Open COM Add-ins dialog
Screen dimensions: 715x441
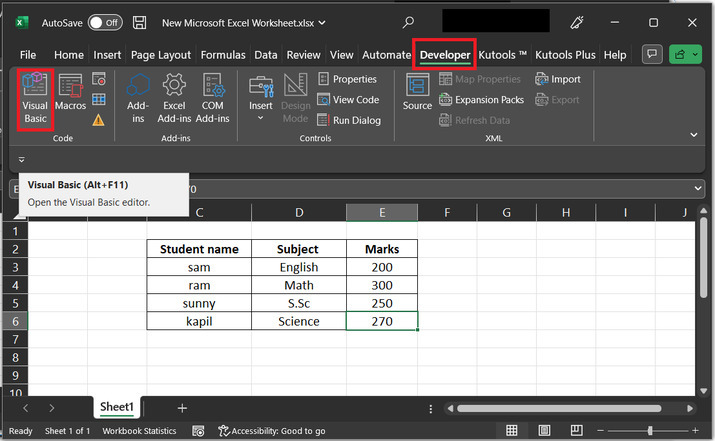[x=212, y=98]
